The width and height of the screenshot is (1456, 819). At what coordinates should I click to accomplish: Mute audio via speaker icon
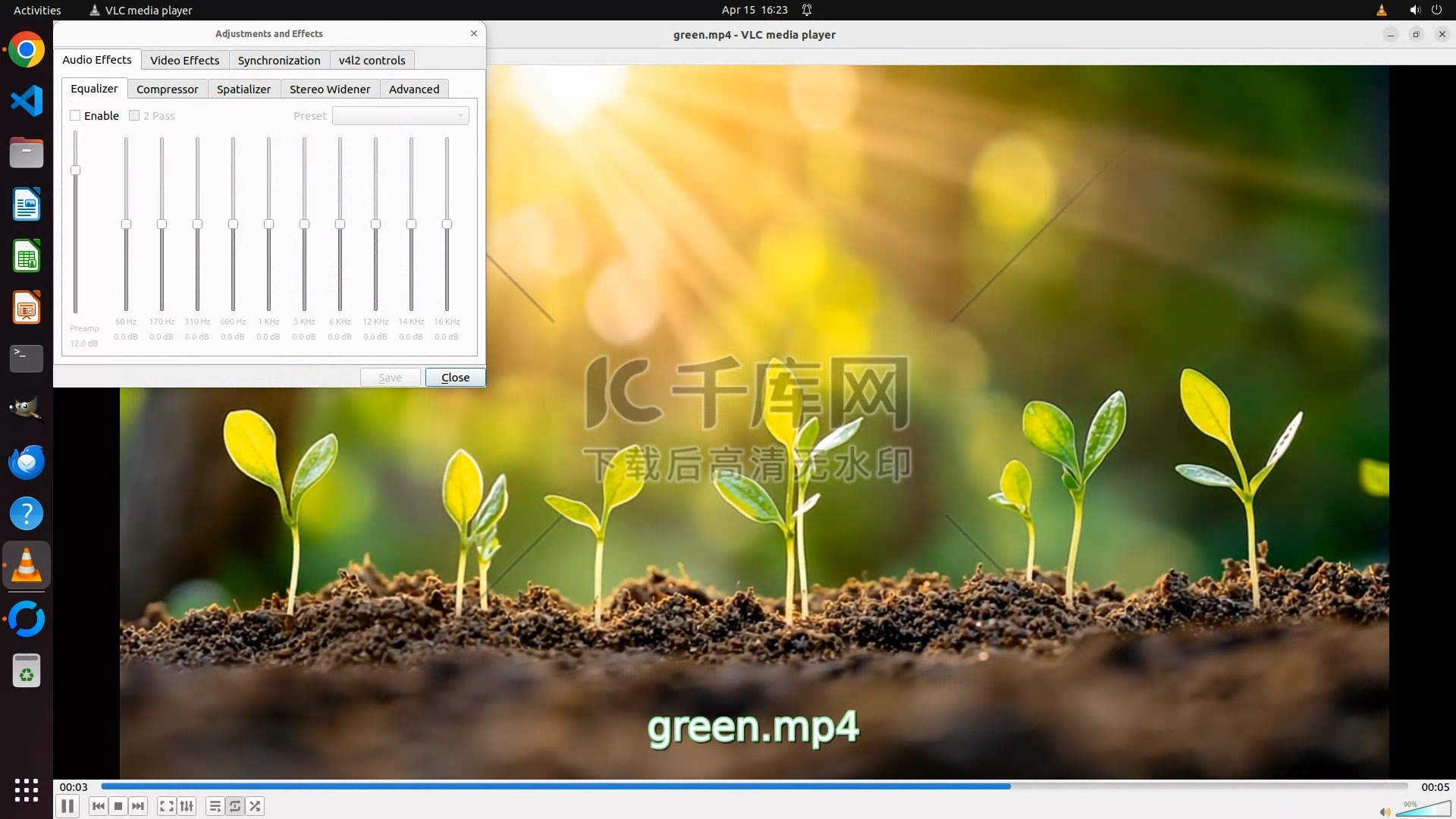pyautogui.click(x=1385, y=811)
